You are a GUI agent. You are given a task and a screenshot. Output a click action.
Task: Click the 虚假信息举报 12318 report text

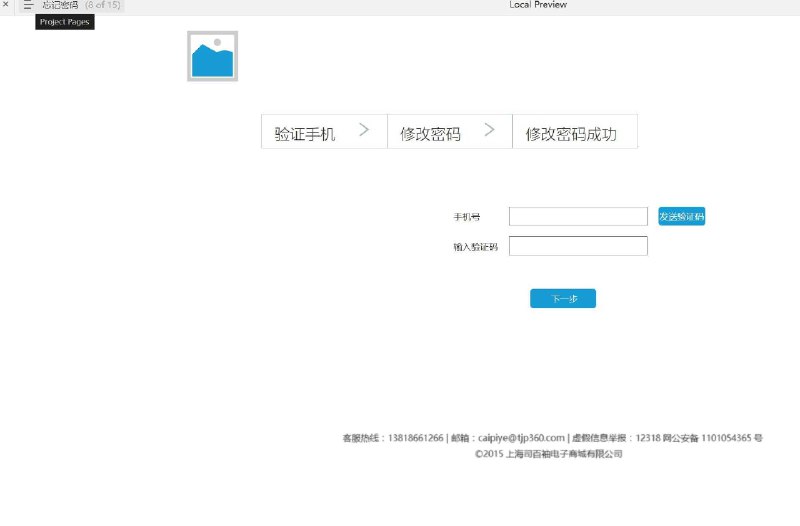pos(616,438)
